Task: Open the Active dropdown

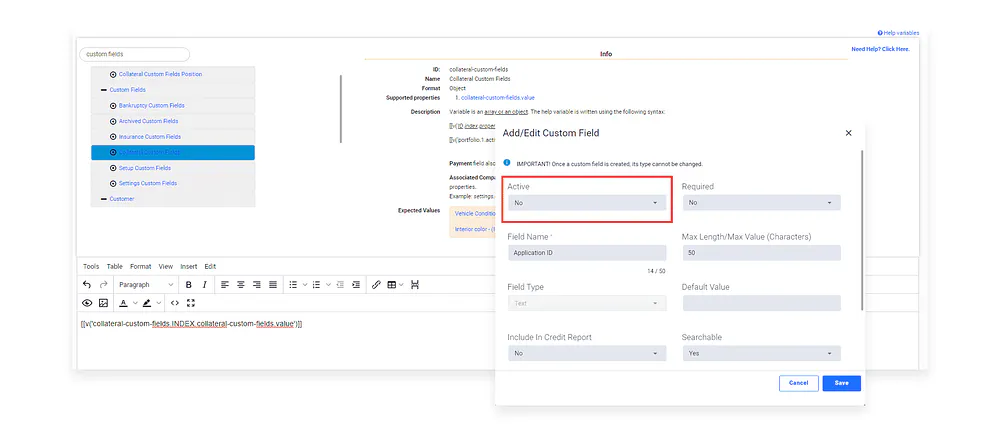Action: click(587, 203)
